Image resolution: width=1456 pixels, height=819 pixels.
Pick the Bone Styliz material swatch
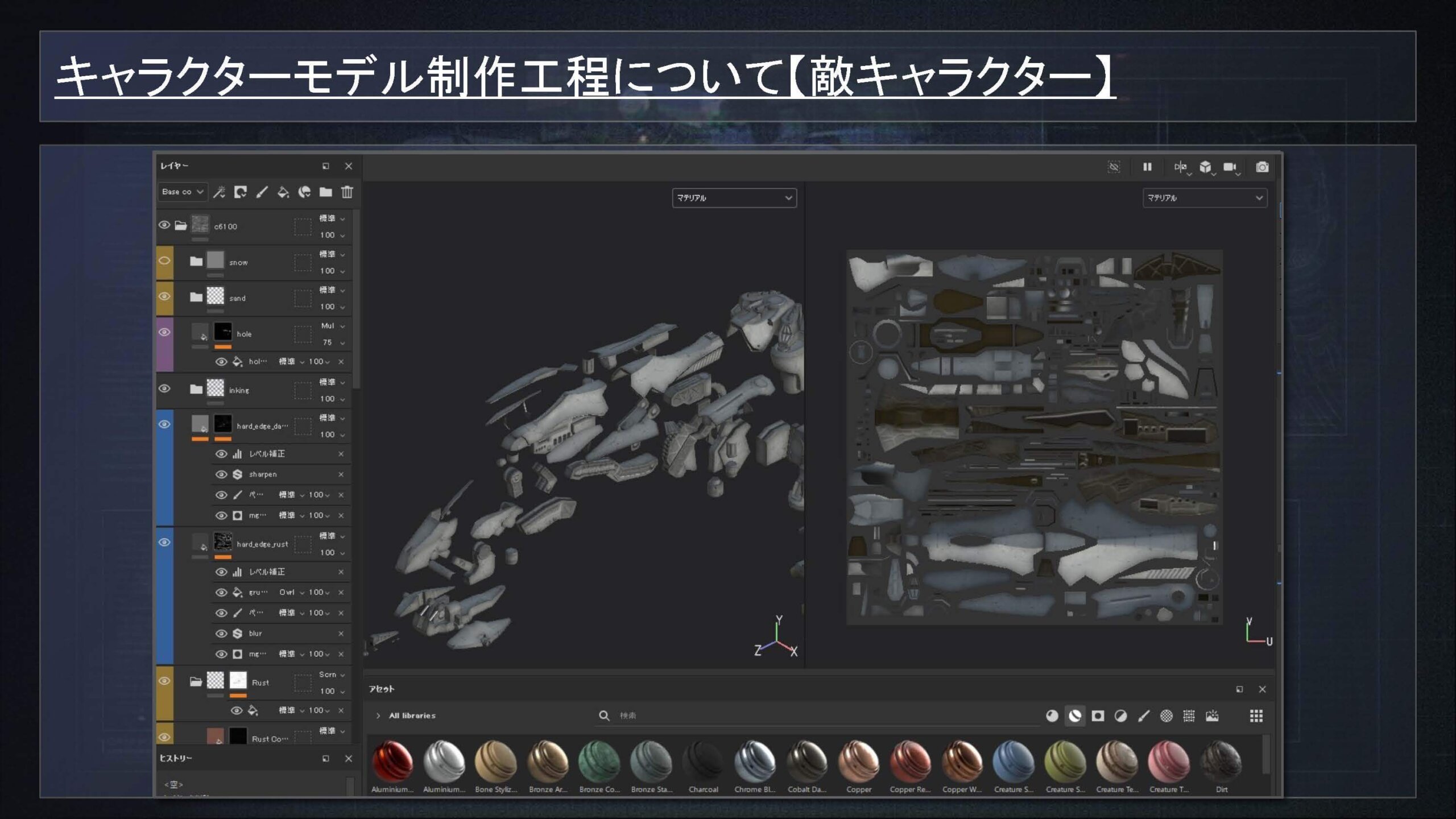[496, 766]
